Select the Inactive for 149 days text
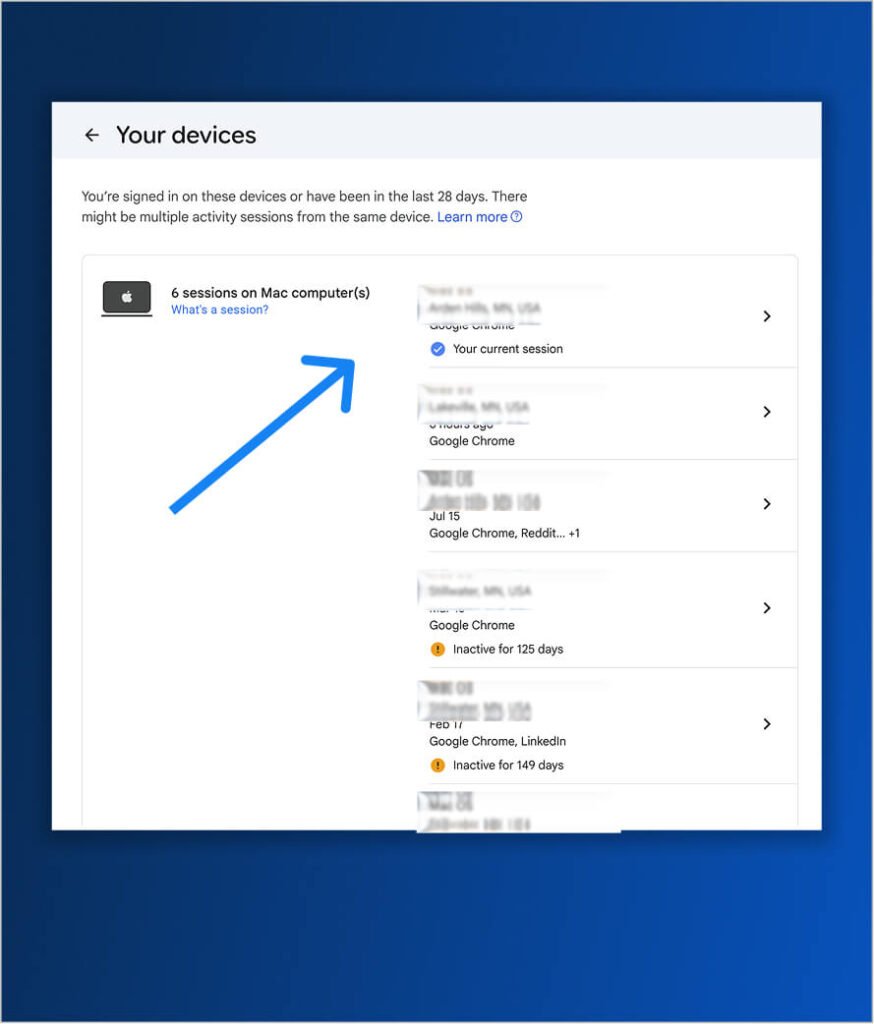 click(508, 765)
